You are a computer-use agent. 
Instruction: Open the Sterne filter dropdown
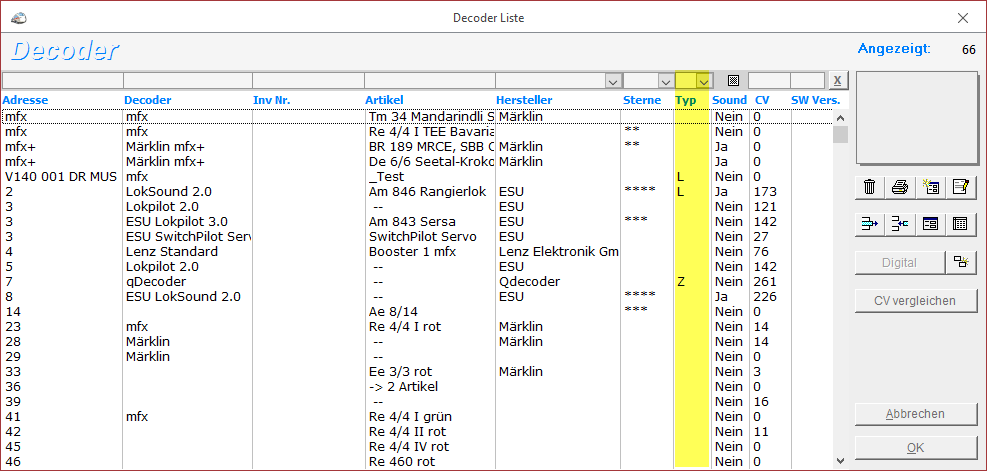pyautogui.click(x=665, y=81)
